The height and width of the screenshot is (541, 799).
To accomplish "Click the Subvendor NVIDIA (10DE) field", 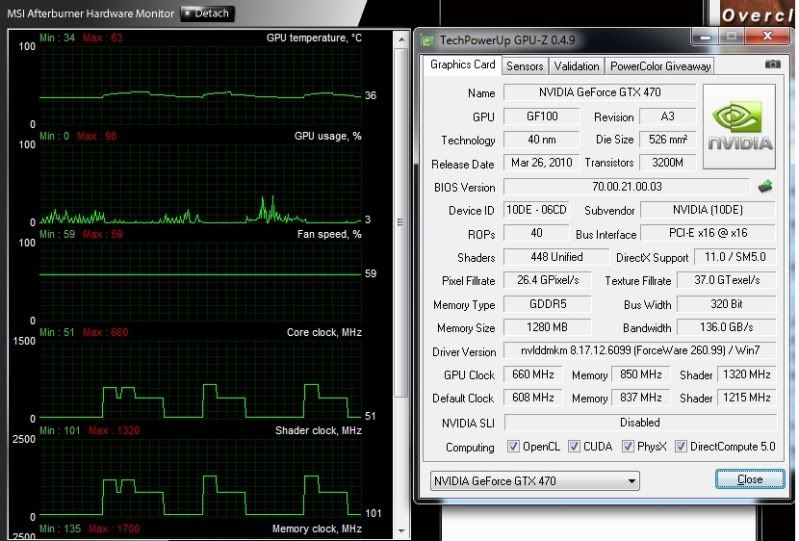I will [708, 210].
